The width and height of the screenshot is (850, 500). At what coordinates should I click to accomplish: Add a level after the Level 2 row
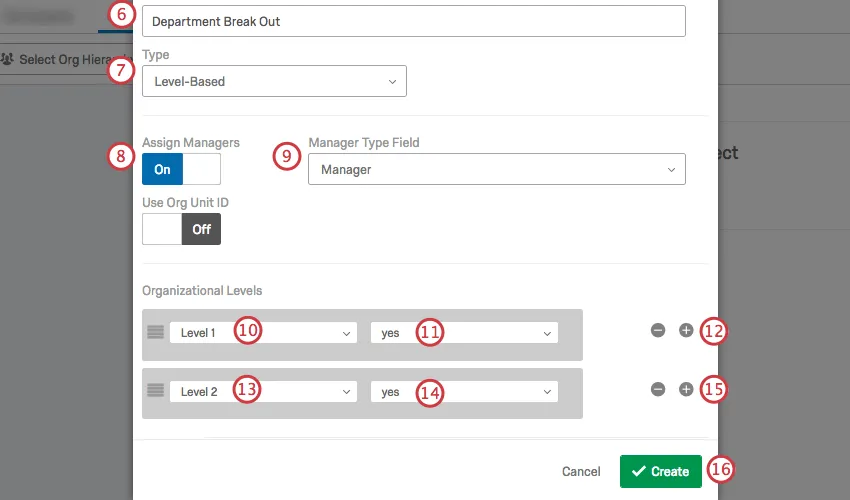[686, 389]
